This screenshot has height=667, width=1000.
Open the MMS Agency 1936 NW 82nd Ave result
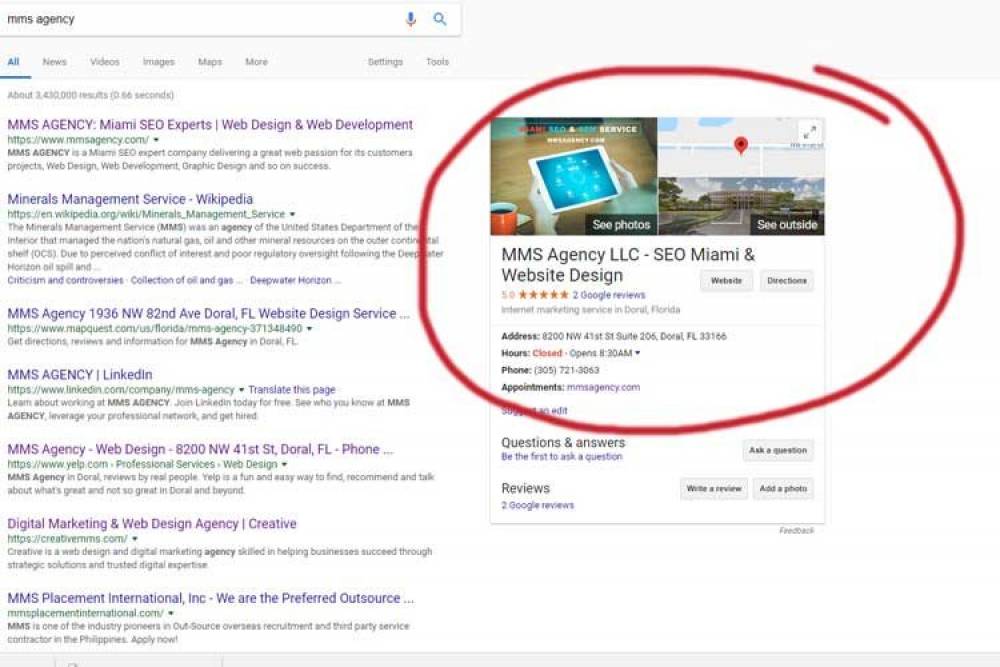pos(208,313)
